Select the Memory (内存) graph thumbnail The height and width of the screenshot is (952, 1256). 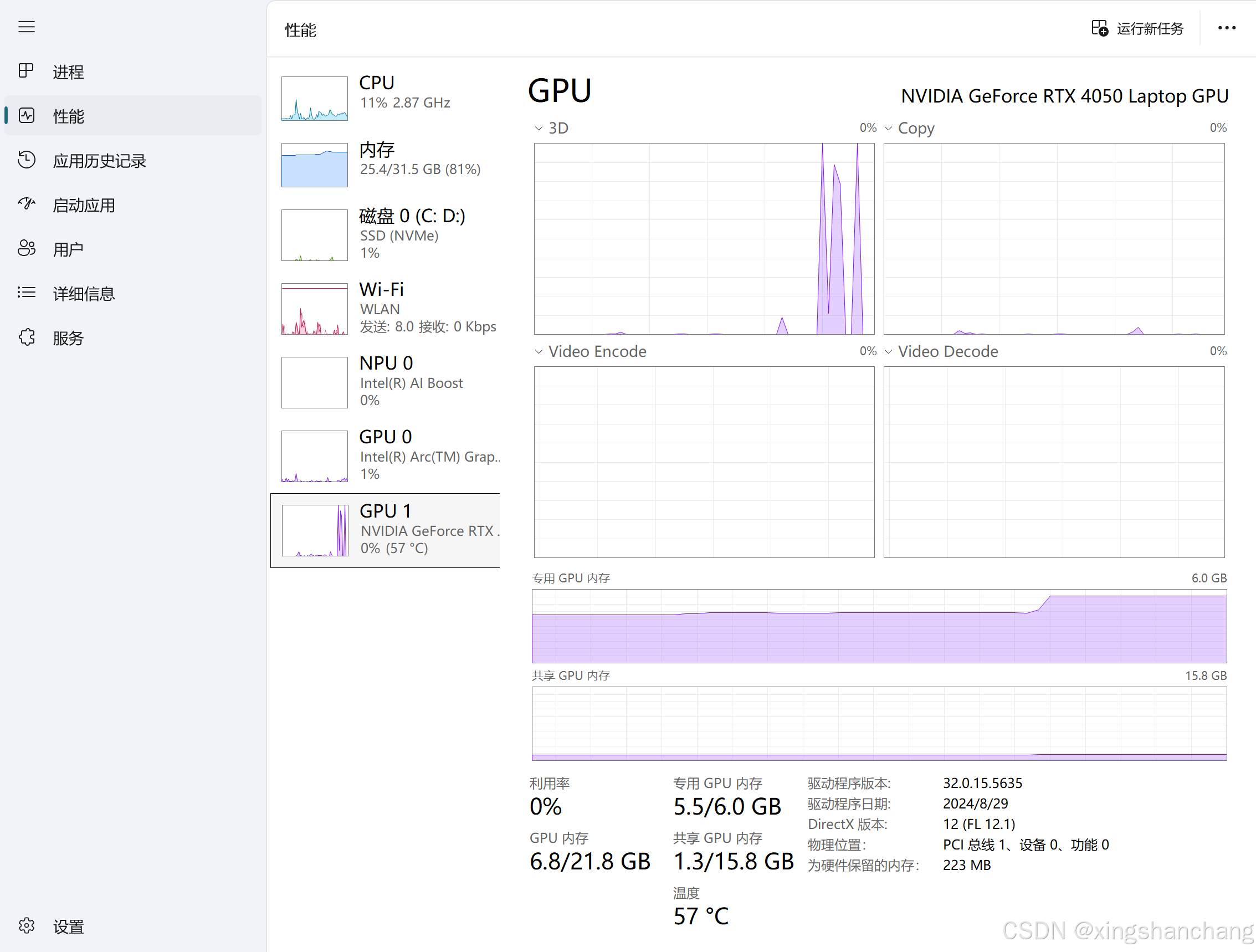[x=315, y=165]
